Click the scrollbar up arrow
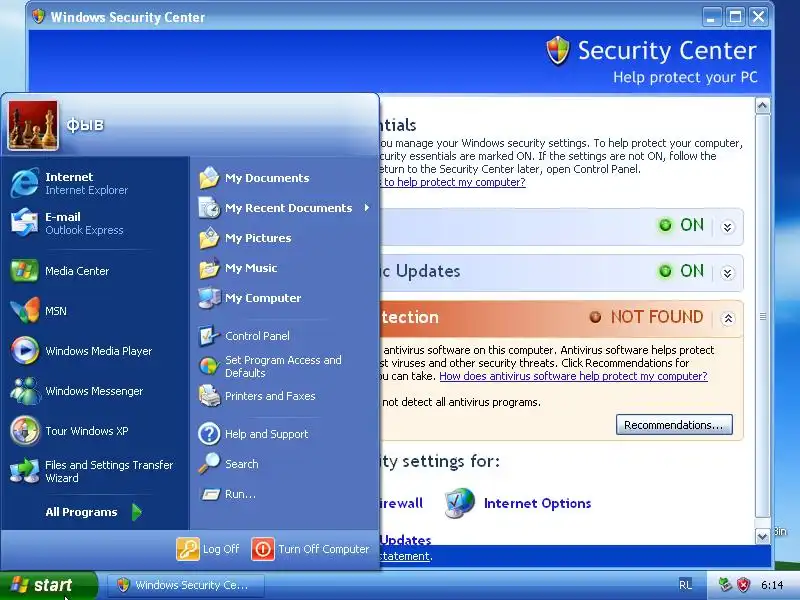Viewport: 800px width, 600px height. (762, 106)
